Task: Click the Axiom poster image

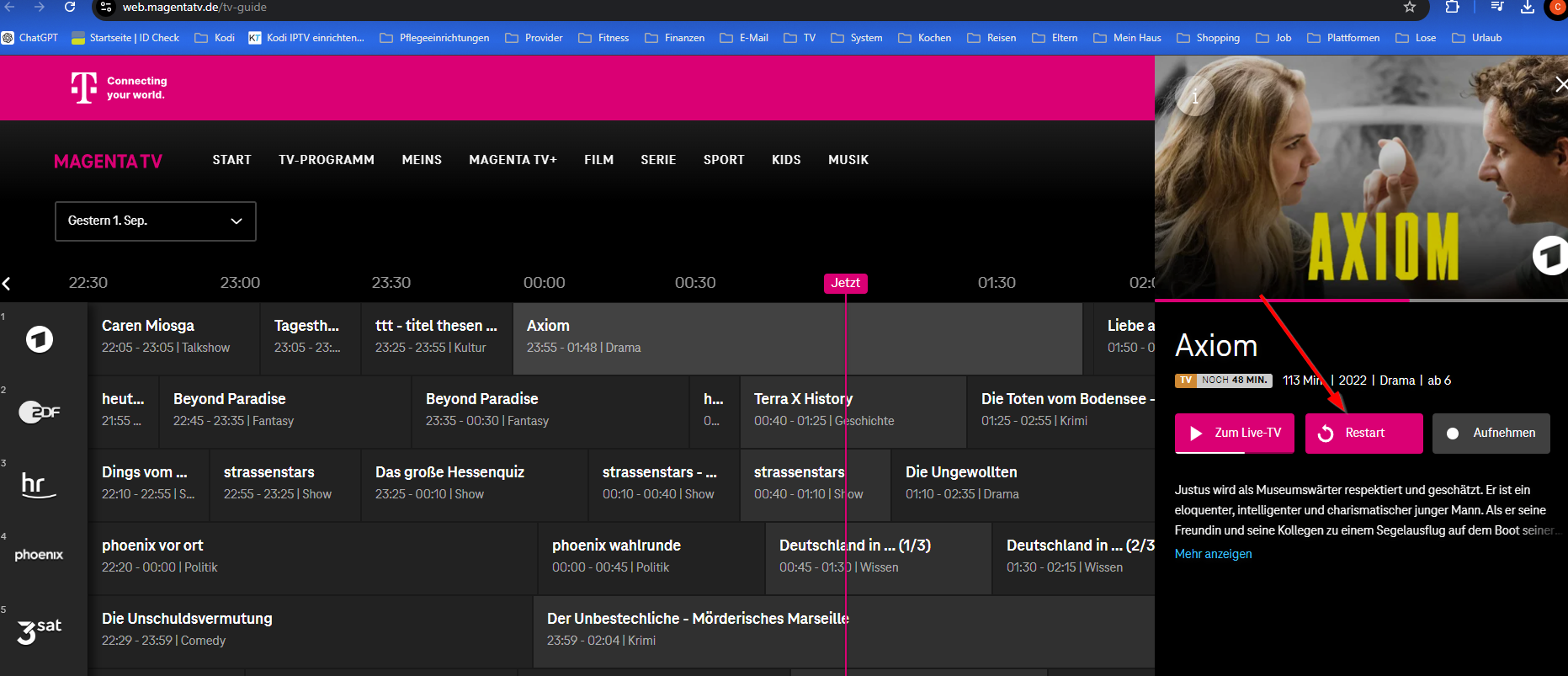Action: (x=1361, y=177)
